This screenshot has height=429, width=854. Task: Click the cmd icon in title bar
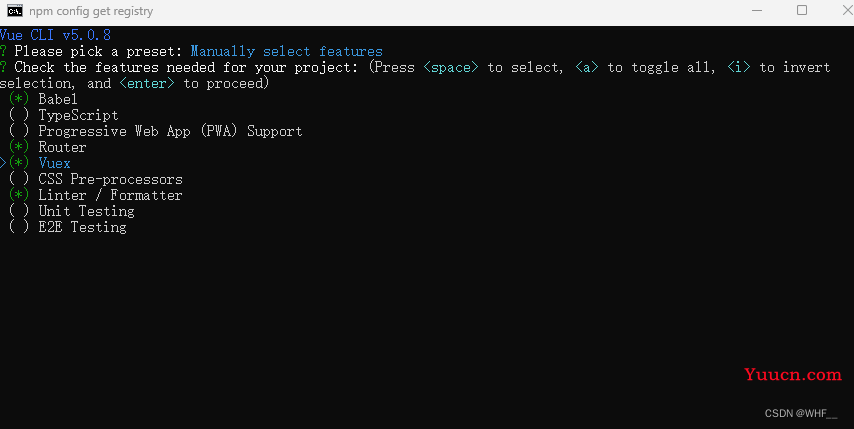tap(15, 10)
